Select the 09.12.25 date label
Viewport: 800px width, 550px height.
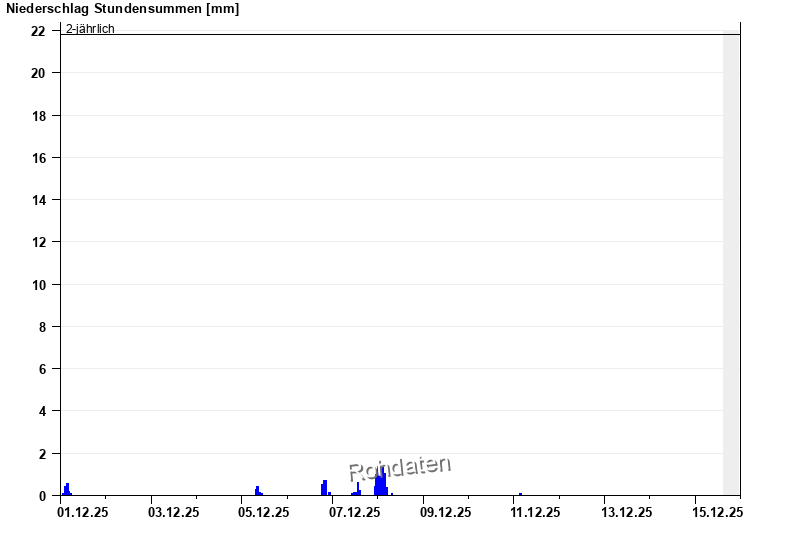(445, 513)
